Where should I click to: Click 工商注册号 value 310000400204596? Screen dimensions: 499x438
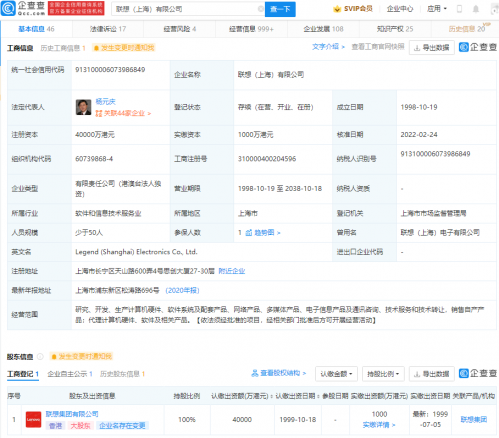[x=267, y=159]
